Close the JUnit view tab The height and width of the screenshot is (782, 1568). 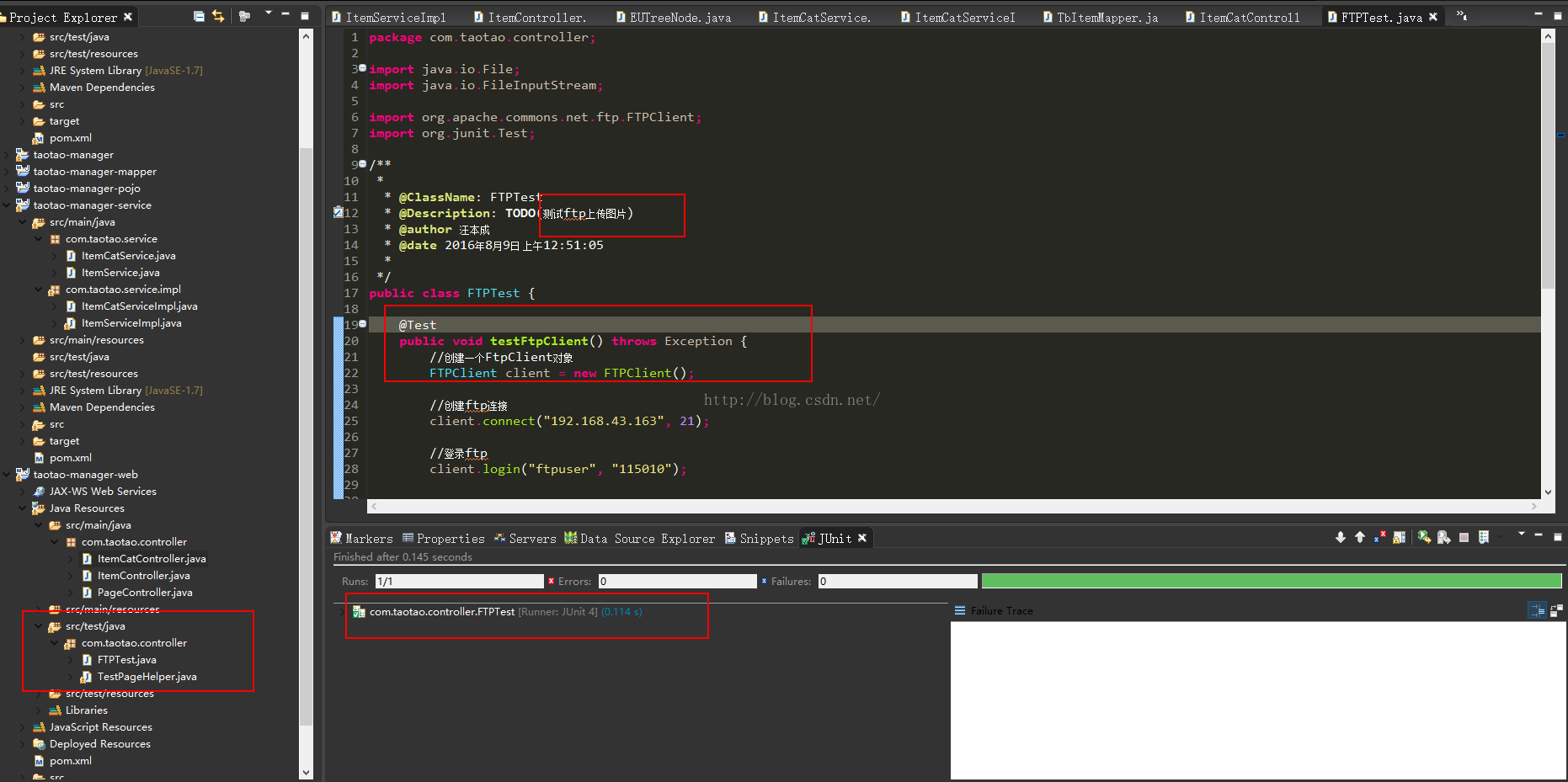tap(862, 538)
